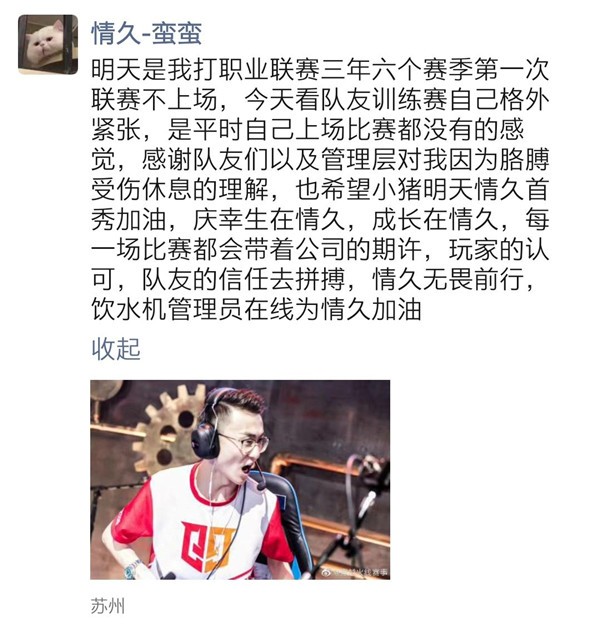This screenshot has height=630, width=600.
Task: Open the 情久-蛮蛮 username profile link
Action: click(147, 33)
